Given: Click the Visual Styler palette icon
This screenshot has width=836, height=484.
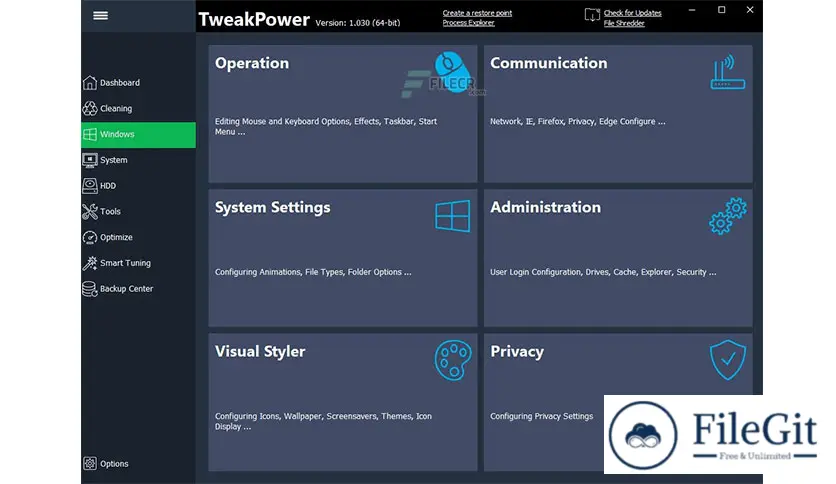Looking at the screenshot, I should (x=452, y=359).
